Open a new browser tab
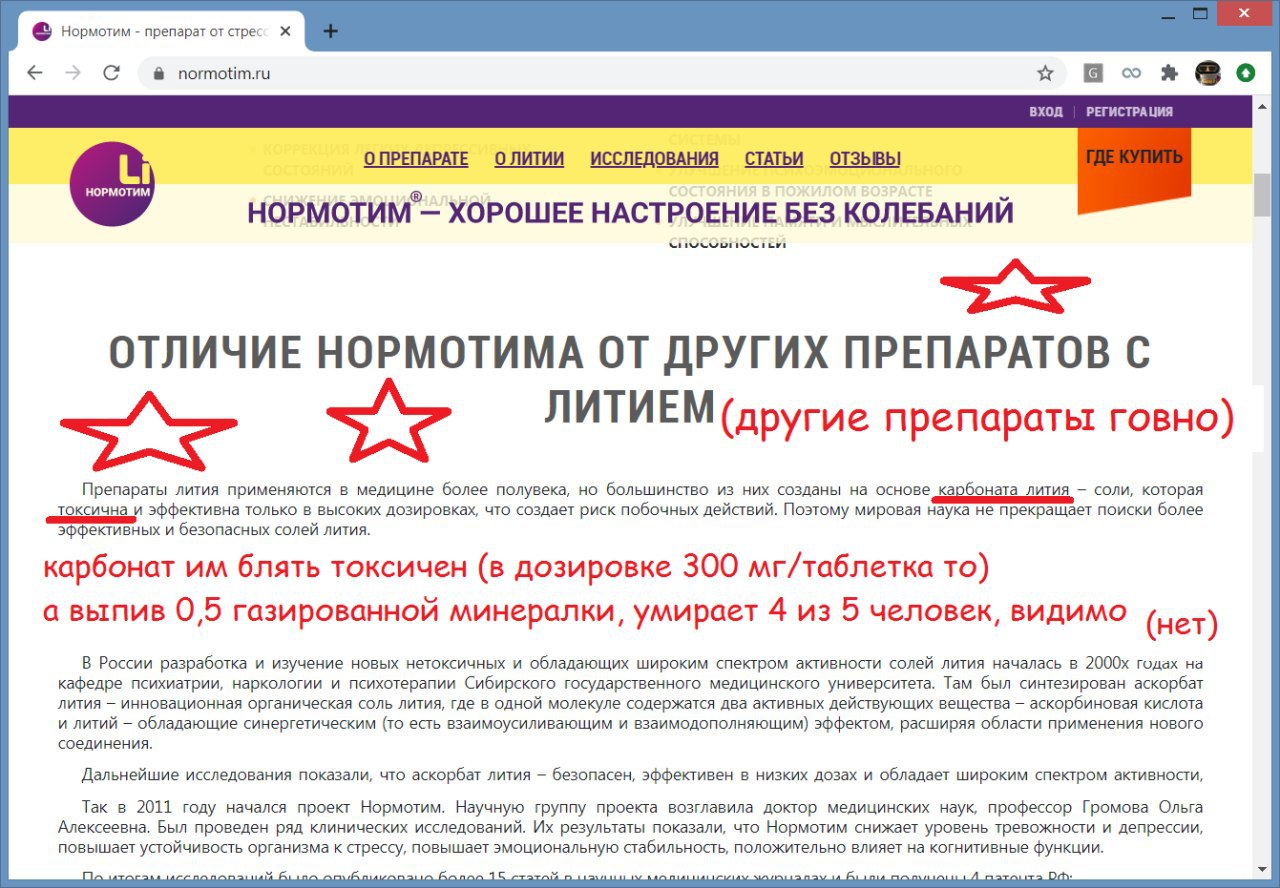Viewport: 1280px width, 888px height. point(331,31)
